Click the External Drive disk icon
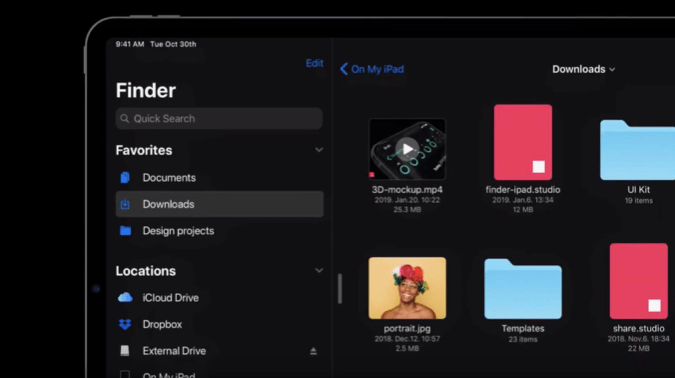 (125, 350)
